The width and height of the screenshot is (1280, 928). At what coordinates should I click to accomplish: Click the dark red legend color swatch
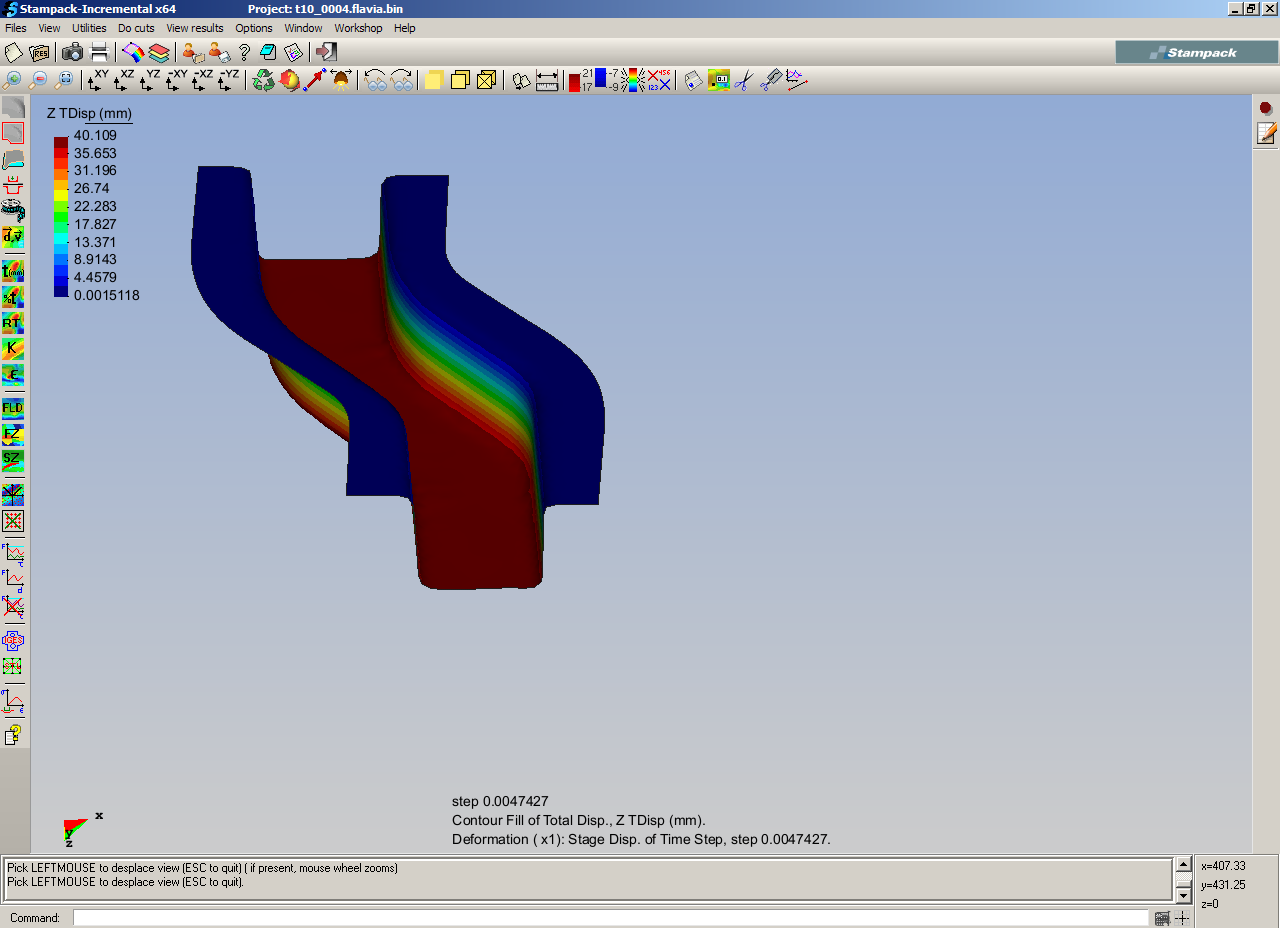(61, 142)
